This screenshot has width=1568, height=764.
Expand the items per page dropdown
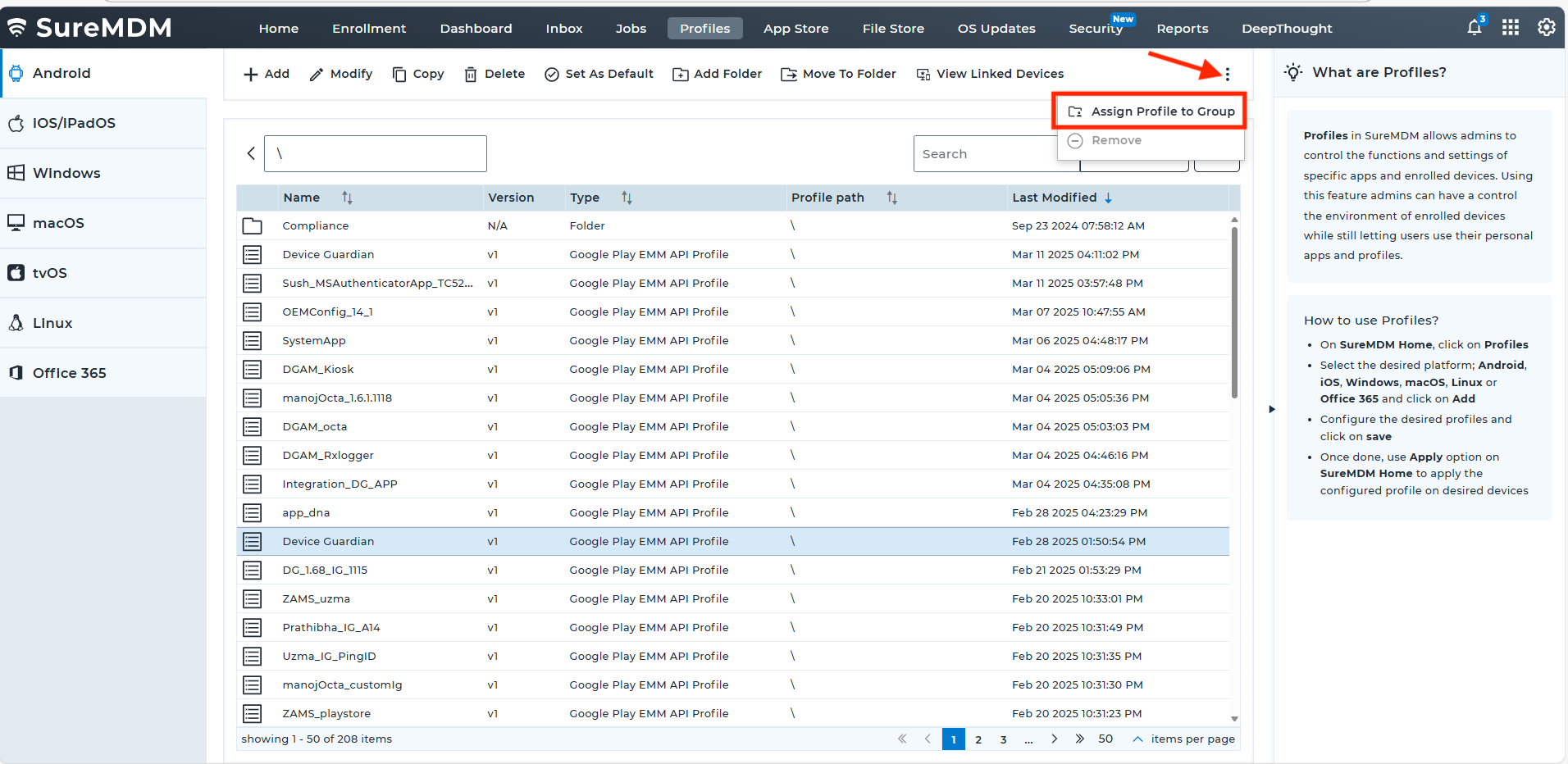point(1137,739)
